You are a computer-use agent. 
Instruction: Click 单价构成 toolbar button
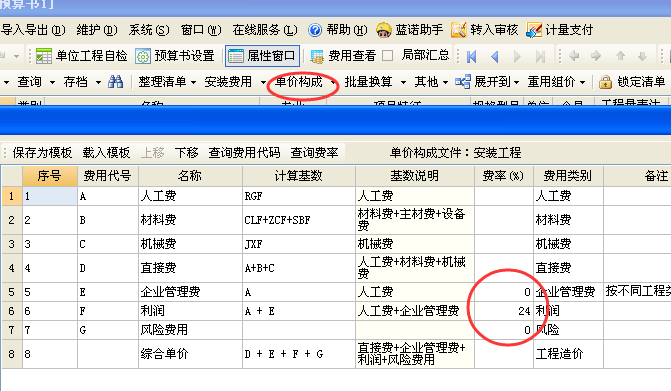(x=299, y=81)
